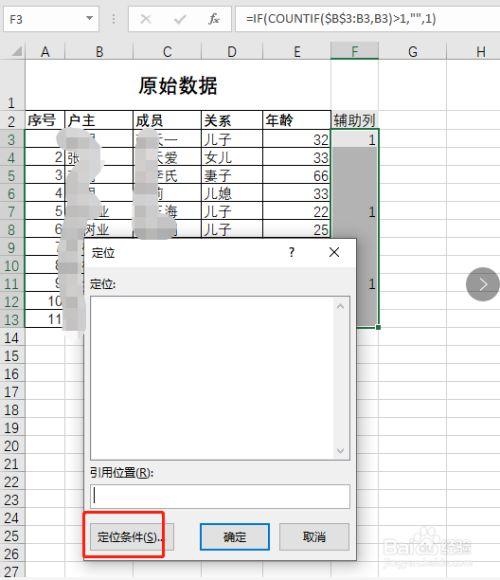Viewport: 500px width, 580px height.
Task: Click the 原始数据 title cell
Action: pyautogui.click(x=178, y=85)
